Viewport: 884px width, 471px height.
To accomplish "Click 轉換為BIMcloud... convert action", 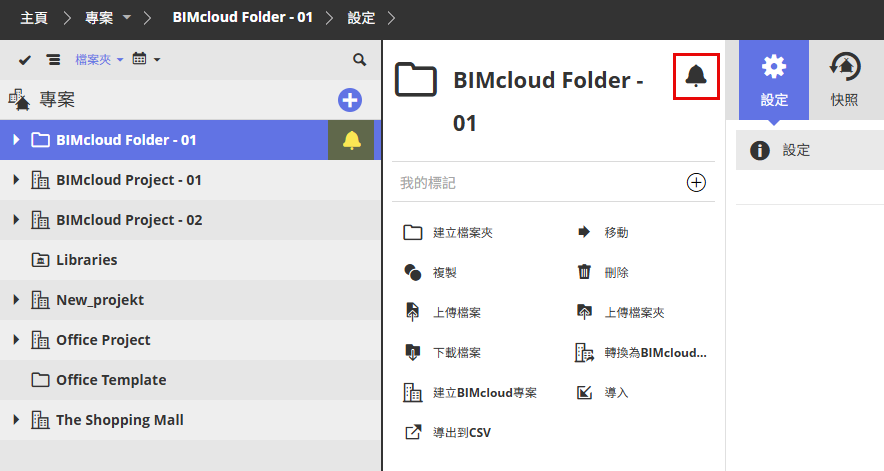I will point(641,353).
